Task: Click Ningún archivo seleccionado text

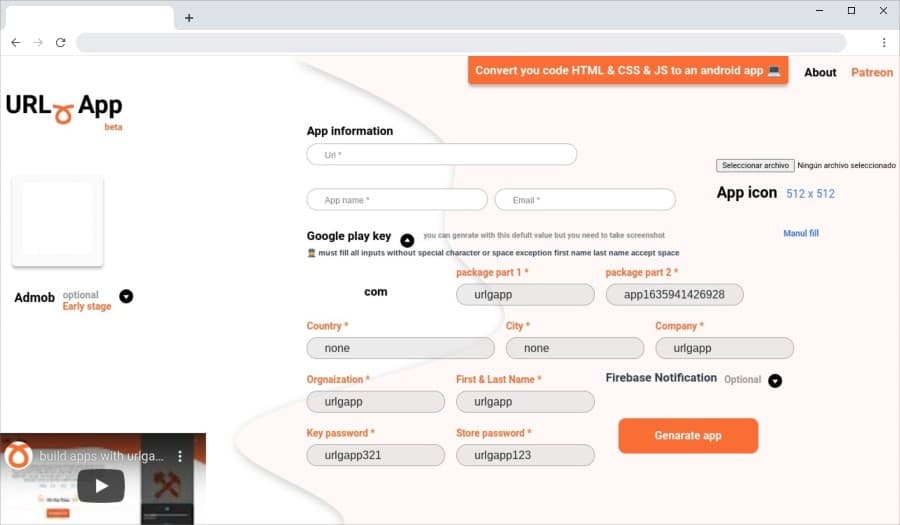Action: pos(846,165)
